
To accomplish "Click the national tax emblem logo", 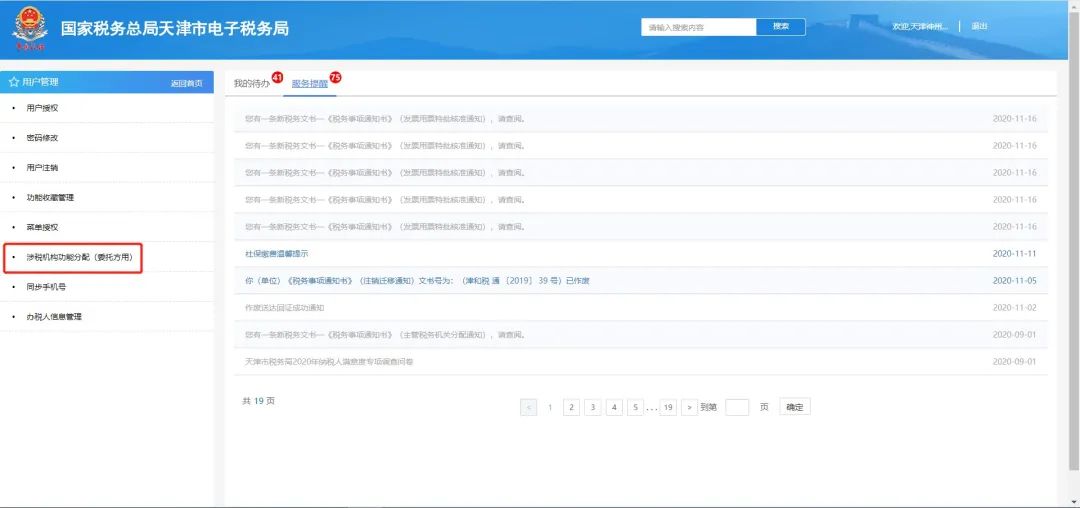I will click(x=29, y=28).
